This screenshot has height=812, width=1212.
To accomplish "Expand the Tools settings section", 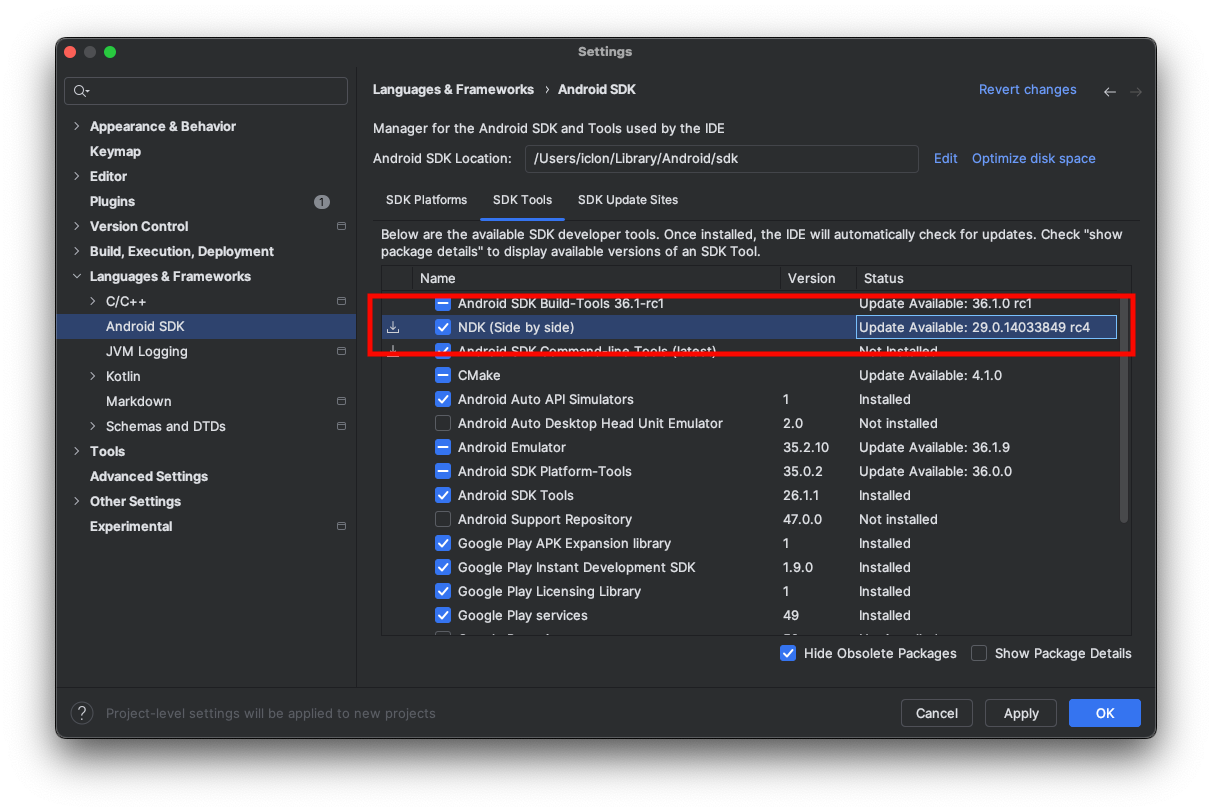I will (77, 451).
